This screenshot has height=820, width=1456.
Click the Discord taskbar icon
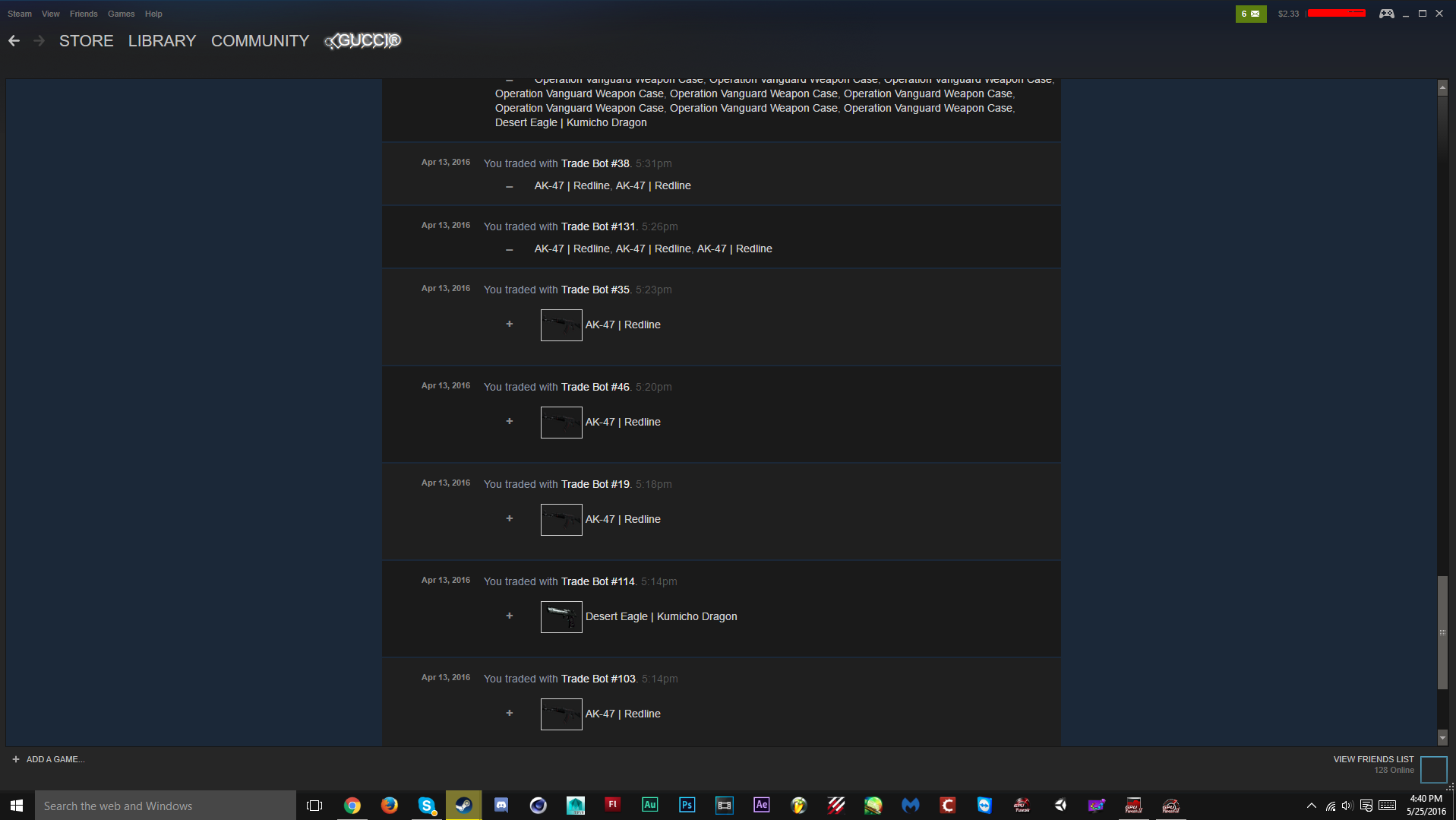coord(501,805)
